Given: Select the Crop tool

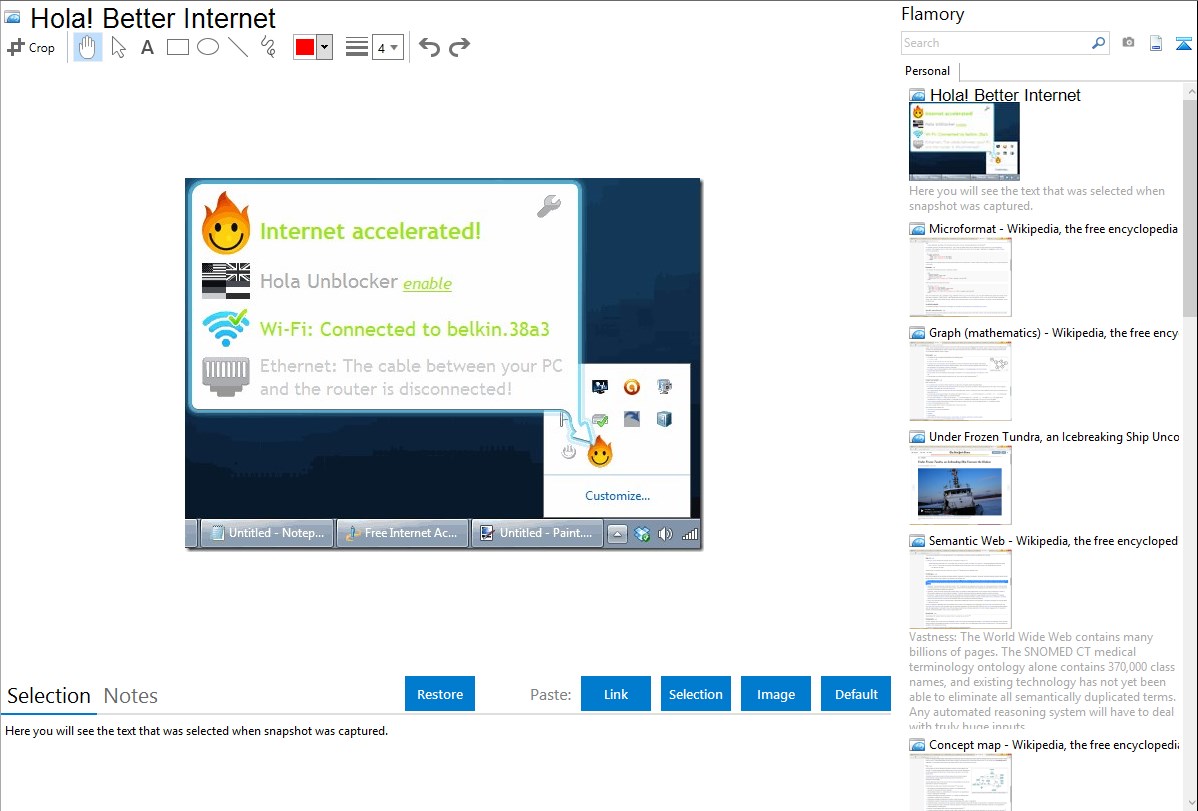Looking at the screenshot, I should (31, 47).
